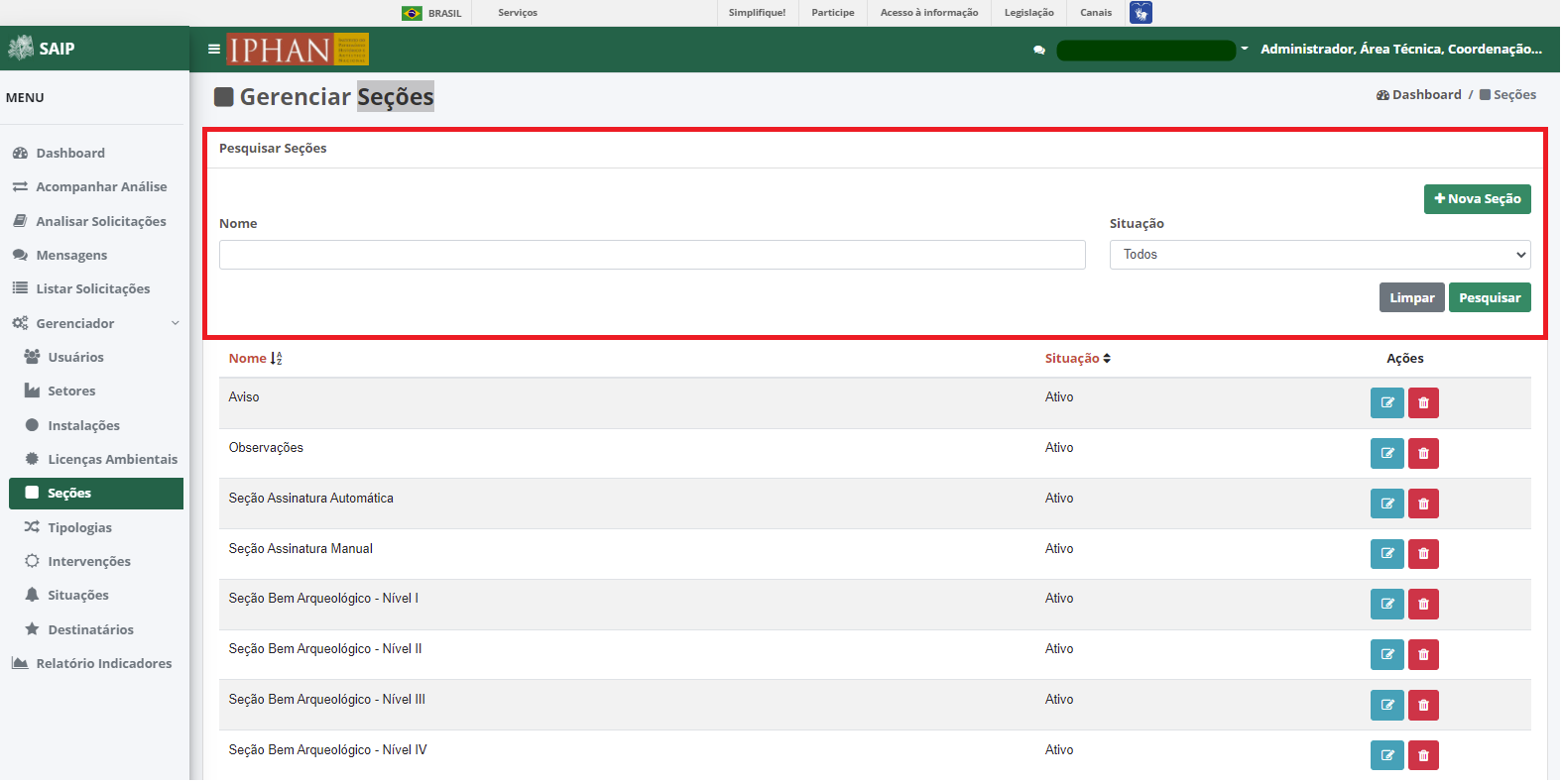The width and height of the screenshot is (1562, 784).
Task: Edit Seção Bem Arqueológico - Nível IV
Action: pos(1387,756)
